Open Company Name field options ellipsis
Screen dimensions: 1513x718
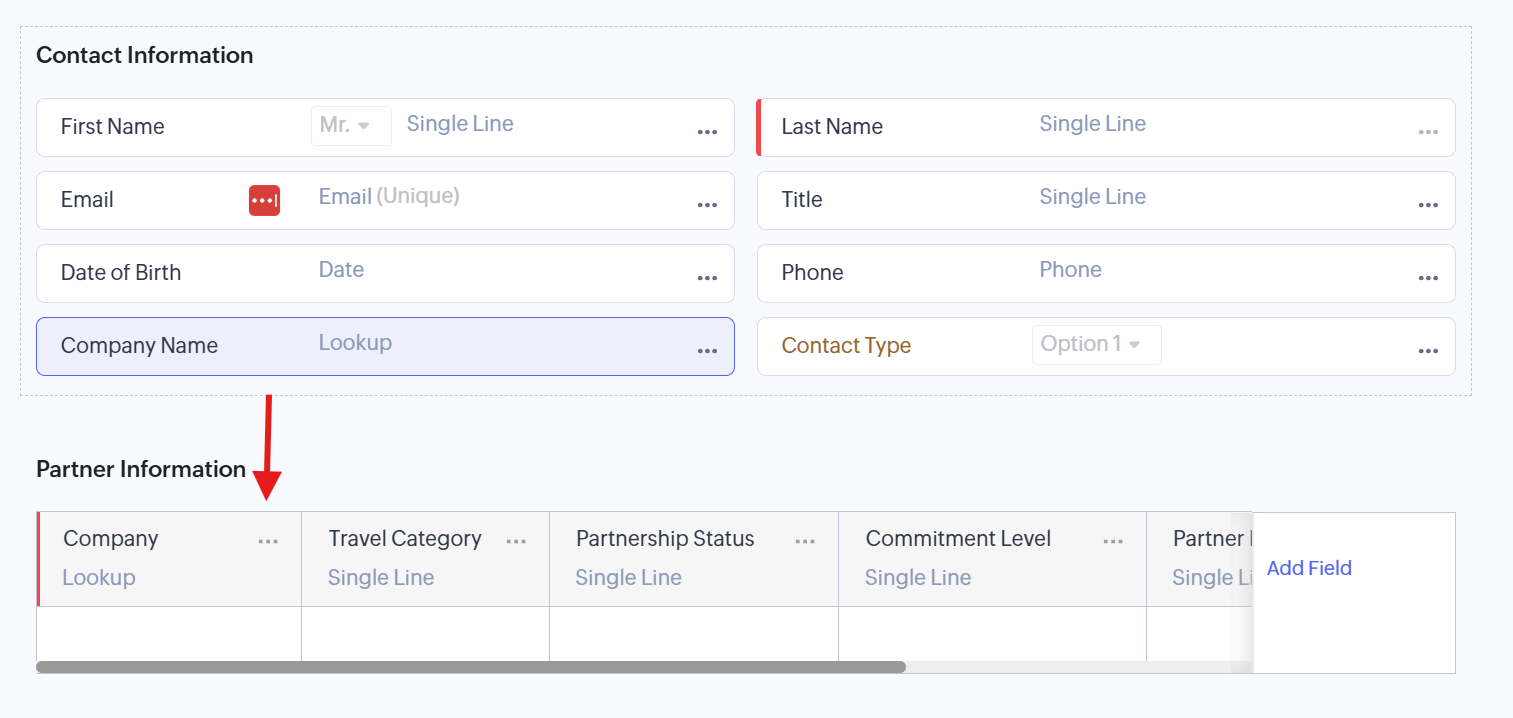click(707, 351)
